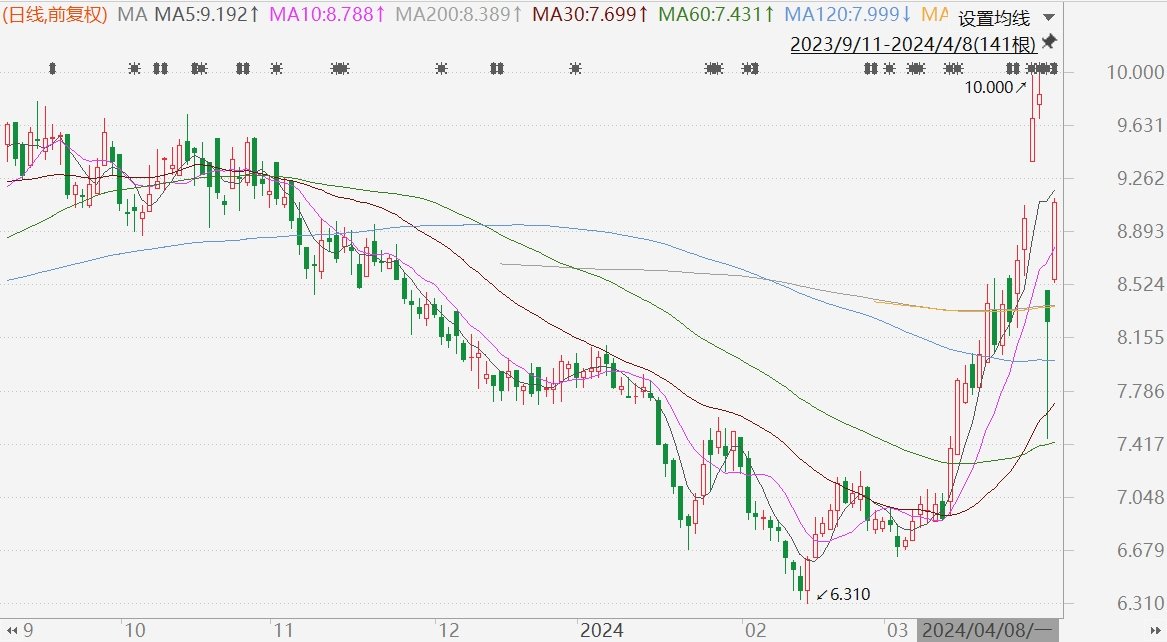Click the MA indicator name label
1167x642 pixels.
[x=132, y=14]
